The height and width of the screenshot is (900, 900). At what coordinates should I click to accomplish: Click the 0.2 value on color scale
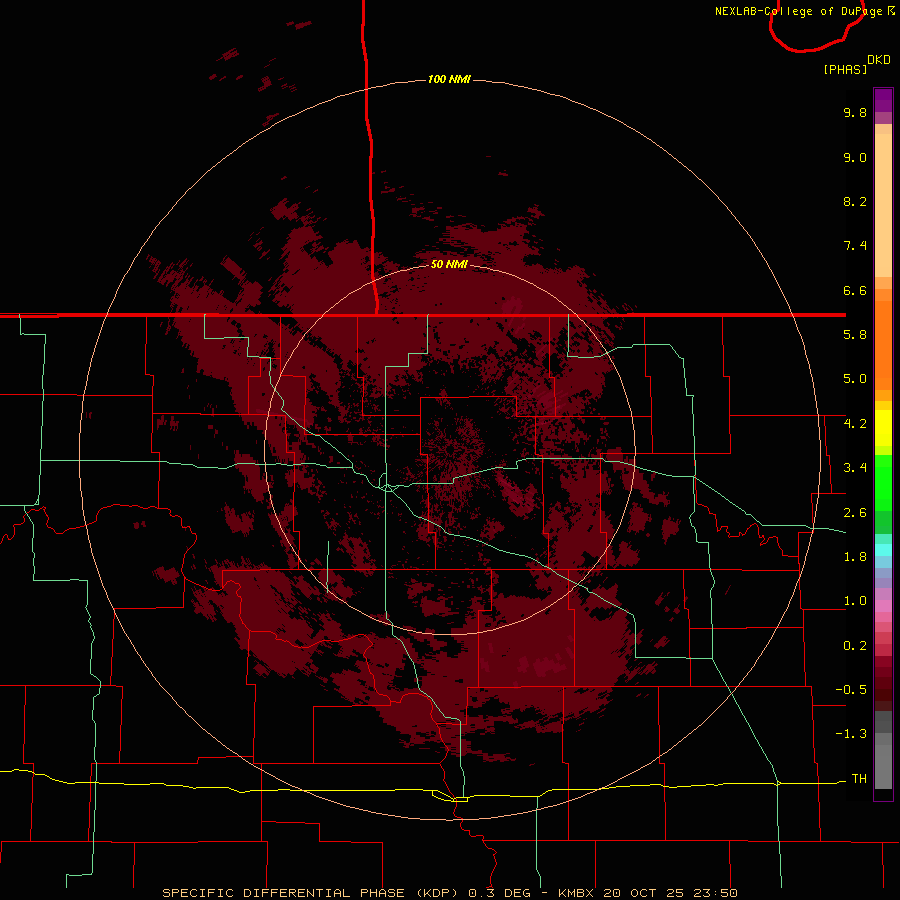(855, 646)
